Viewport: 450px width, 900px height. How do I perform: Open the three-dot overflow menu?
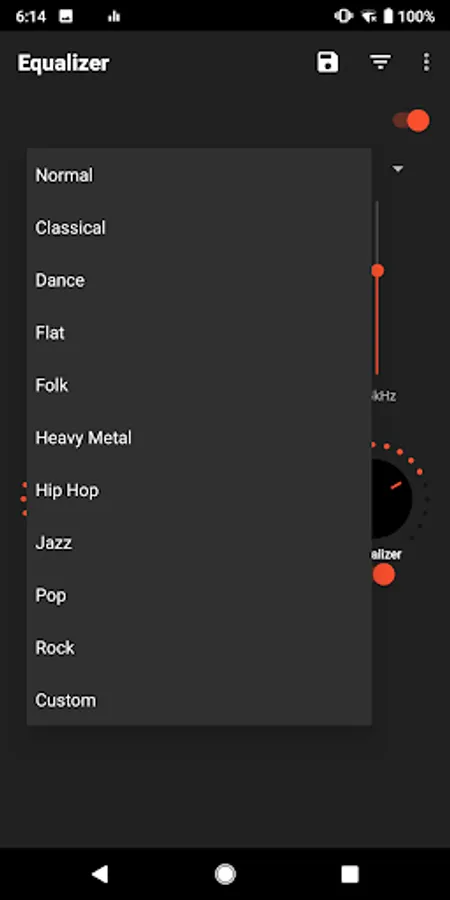426,62
